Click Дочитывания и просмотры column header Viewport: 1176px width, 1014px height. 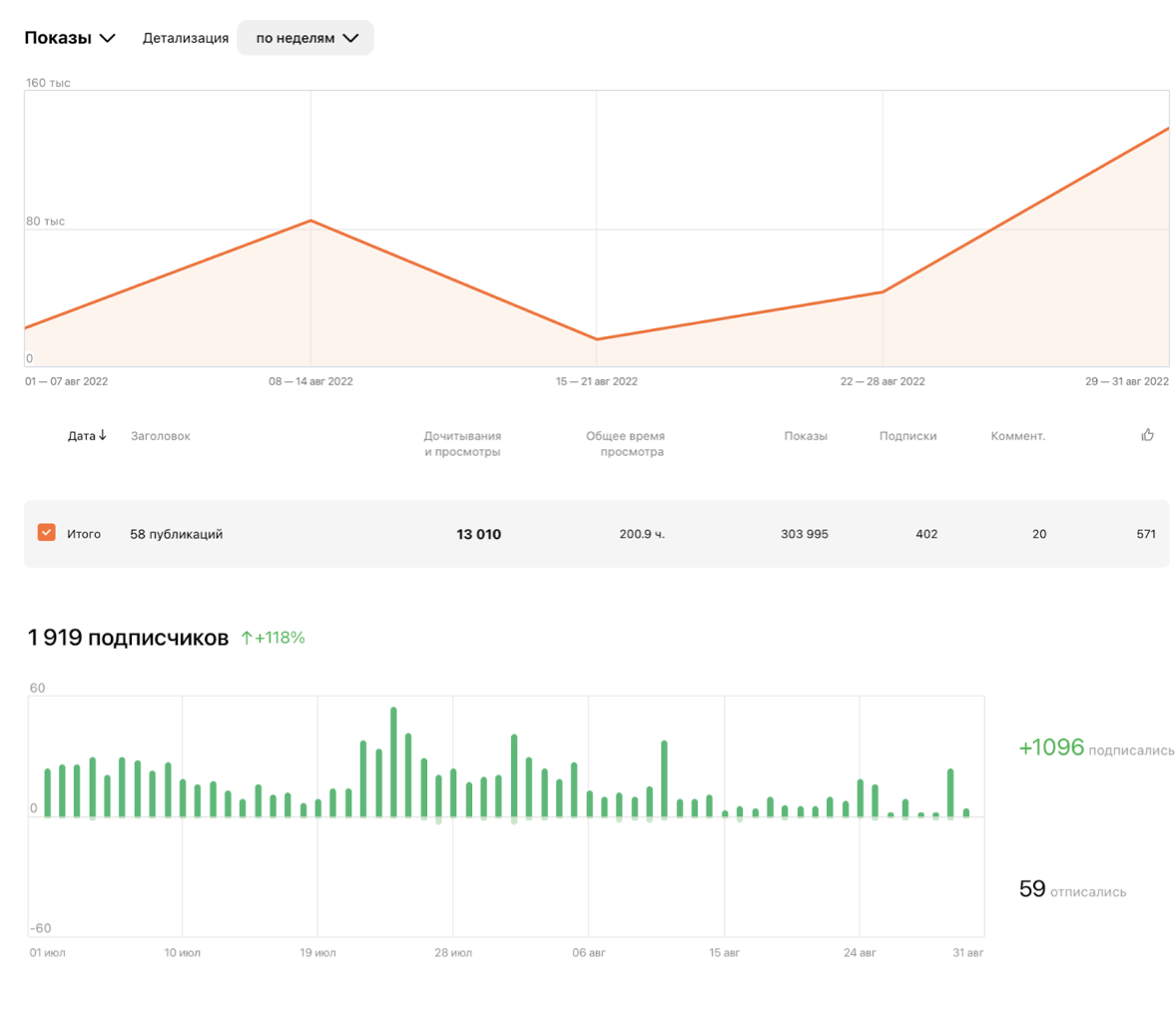click(462, 444)
